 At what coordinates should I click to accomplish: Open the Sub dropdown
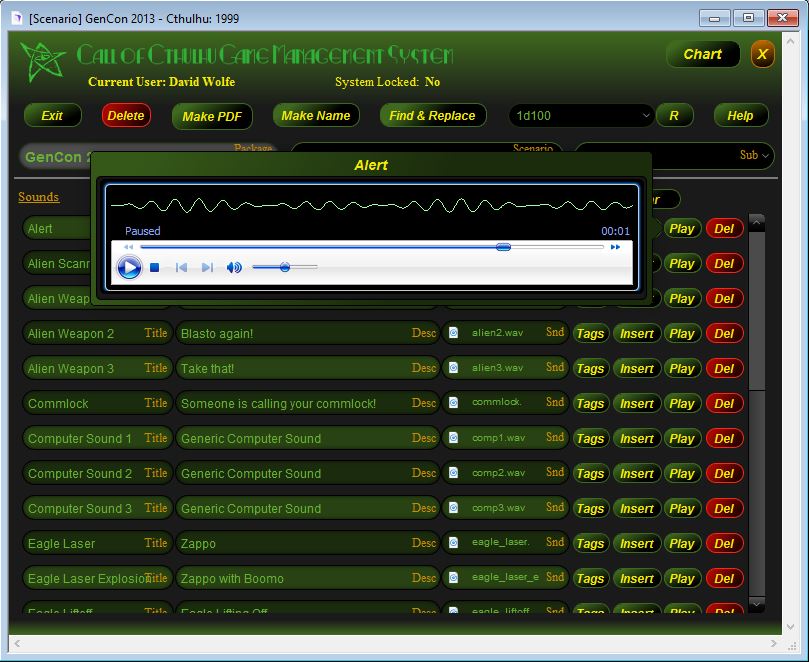[674, 155]
